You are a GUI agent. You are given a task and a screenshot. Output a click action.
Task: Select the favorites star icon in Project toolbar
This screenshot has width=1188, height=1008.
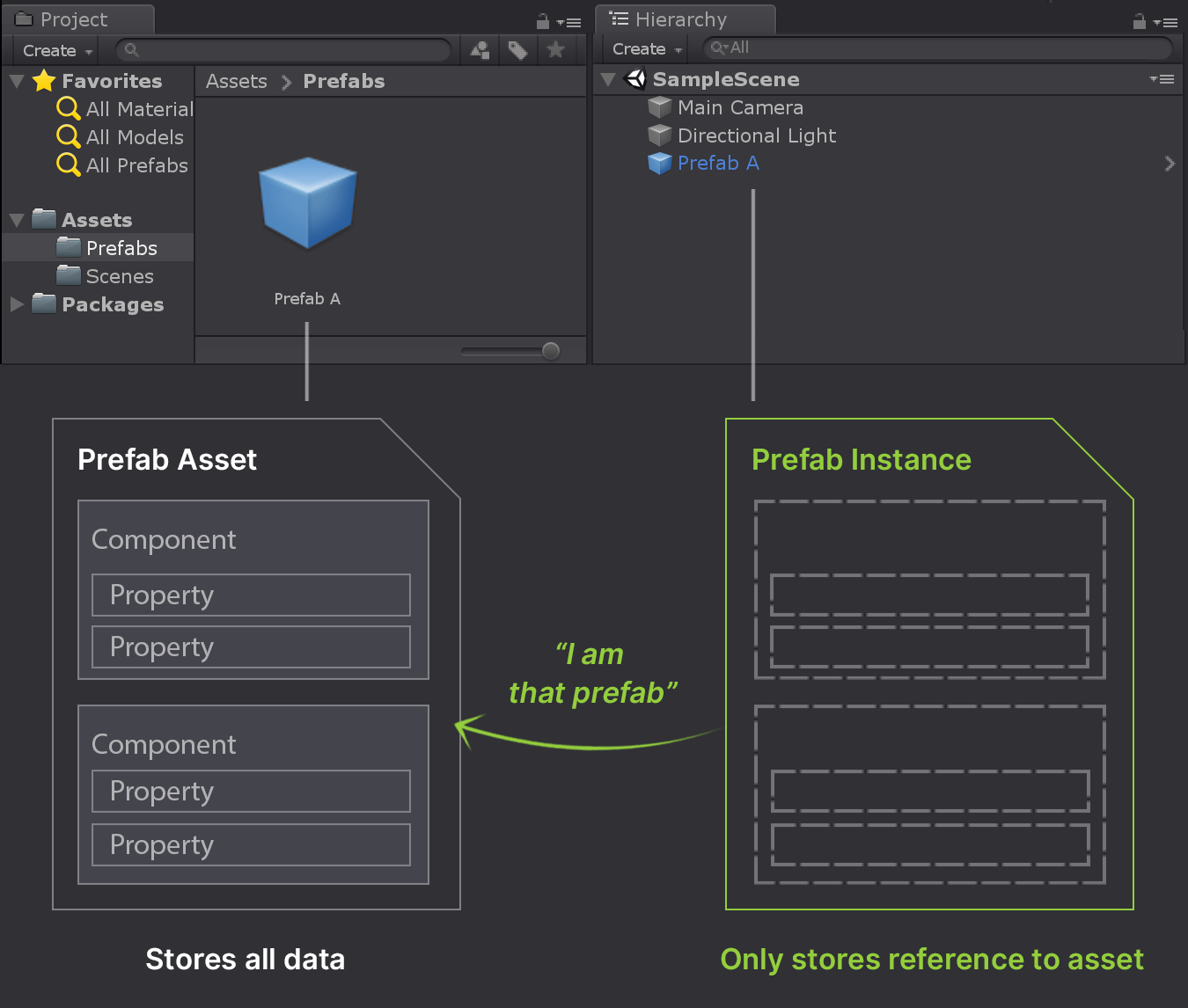point(555,50)
